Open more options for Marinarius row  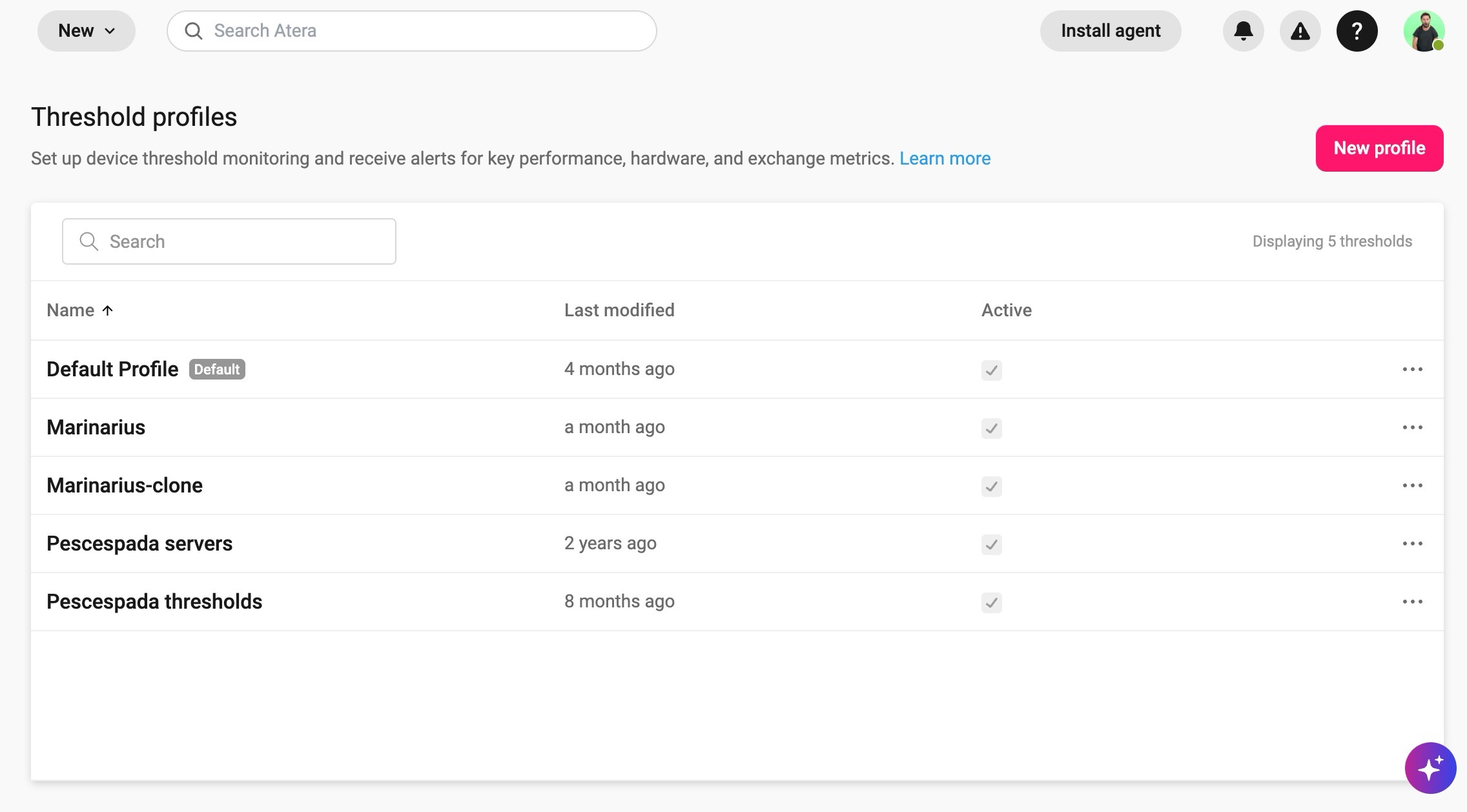pyautogui.click(x=1412, y=427)
